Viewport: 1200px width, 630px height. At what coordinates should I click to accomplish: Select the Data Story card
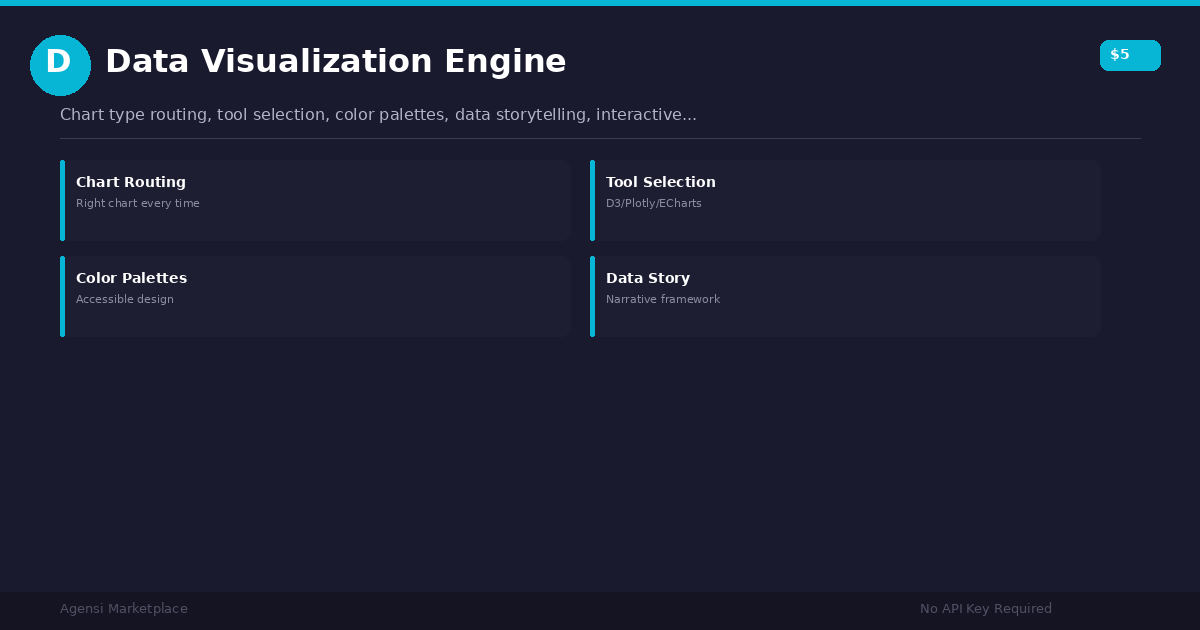coord(845,296)
